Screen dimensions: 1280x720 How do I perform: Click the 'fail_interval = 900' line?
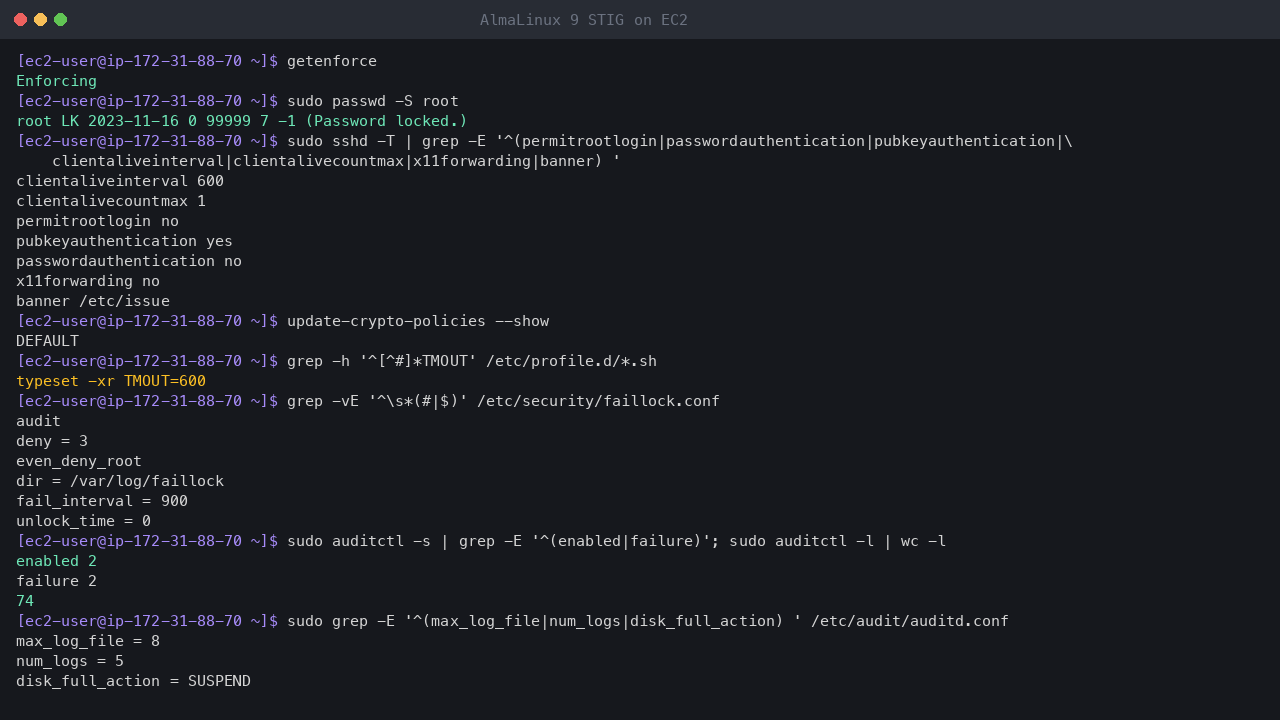tap(102, 501)
